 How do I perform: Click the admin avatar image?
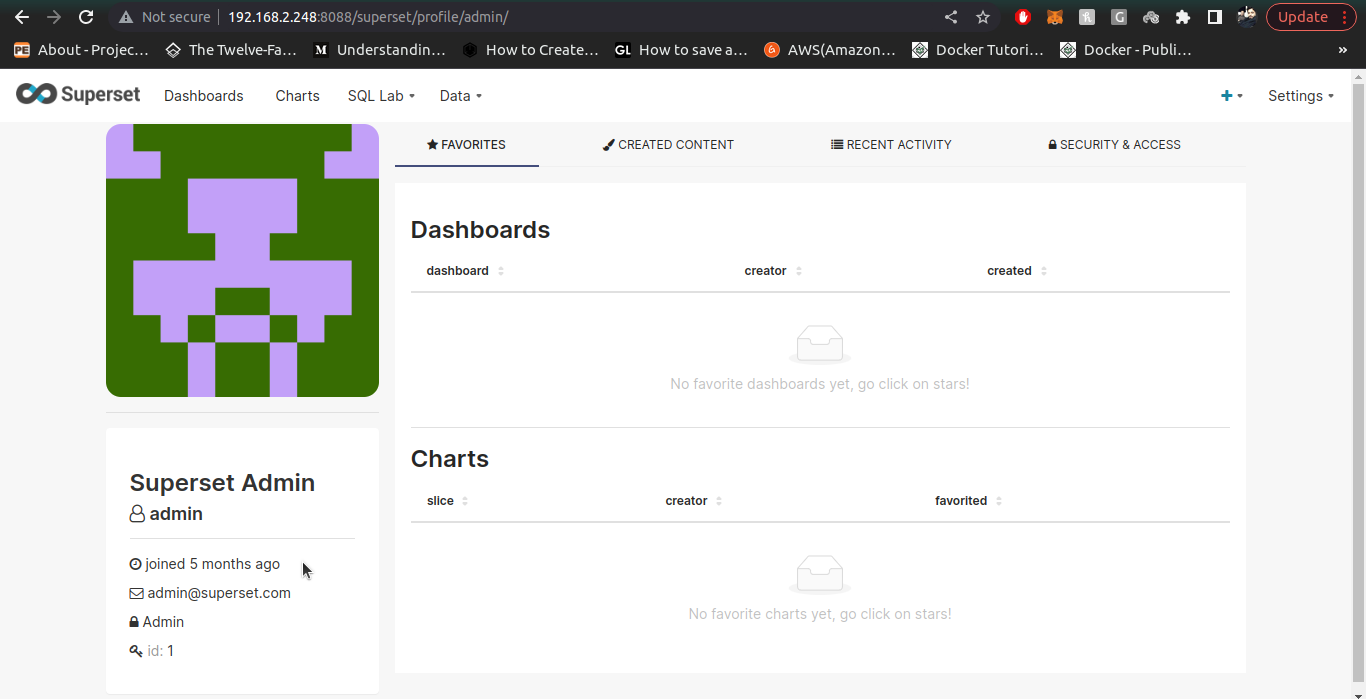[x=242, y=260]
